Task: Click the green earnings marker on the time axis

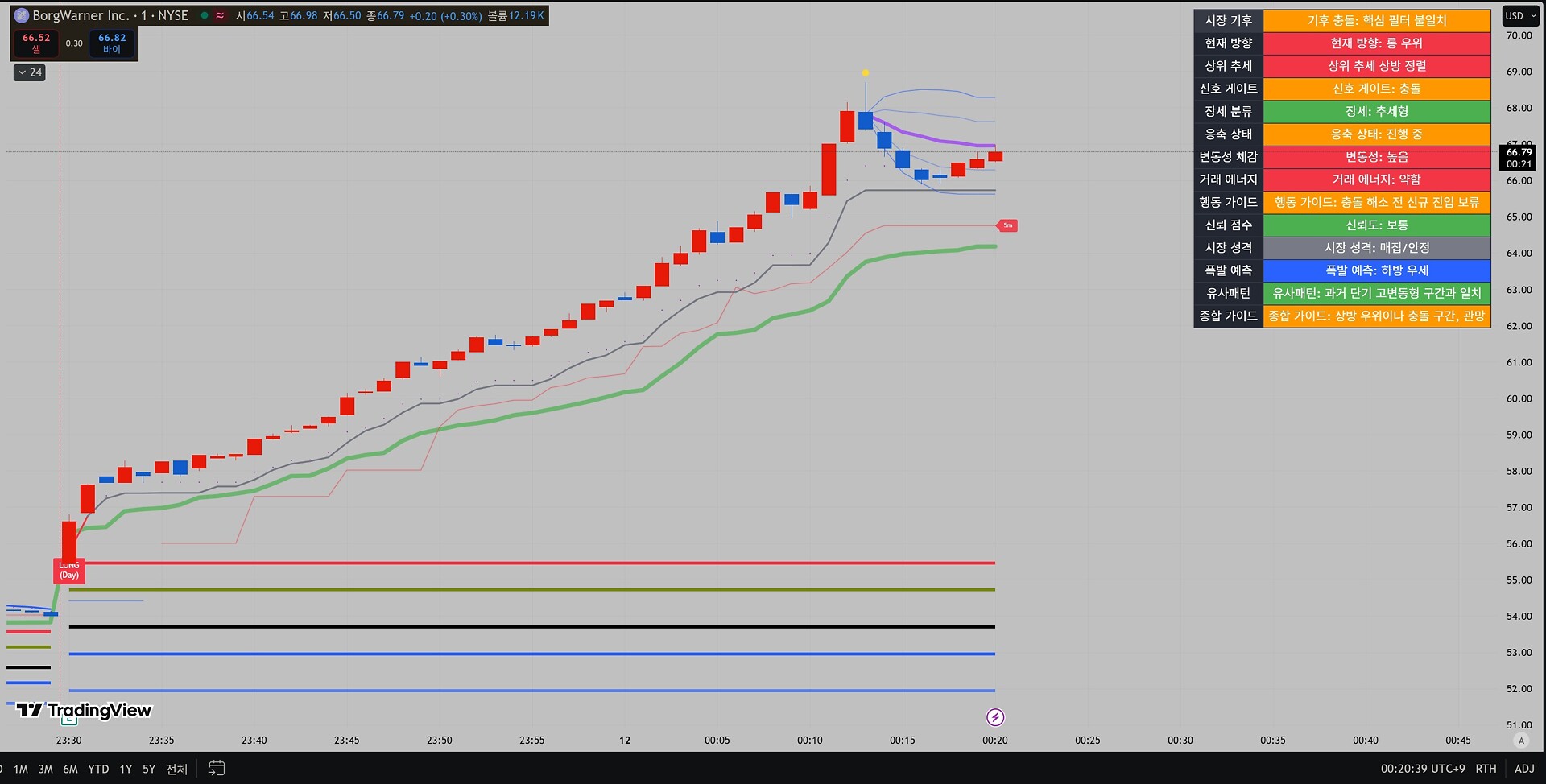Action: 70,720
